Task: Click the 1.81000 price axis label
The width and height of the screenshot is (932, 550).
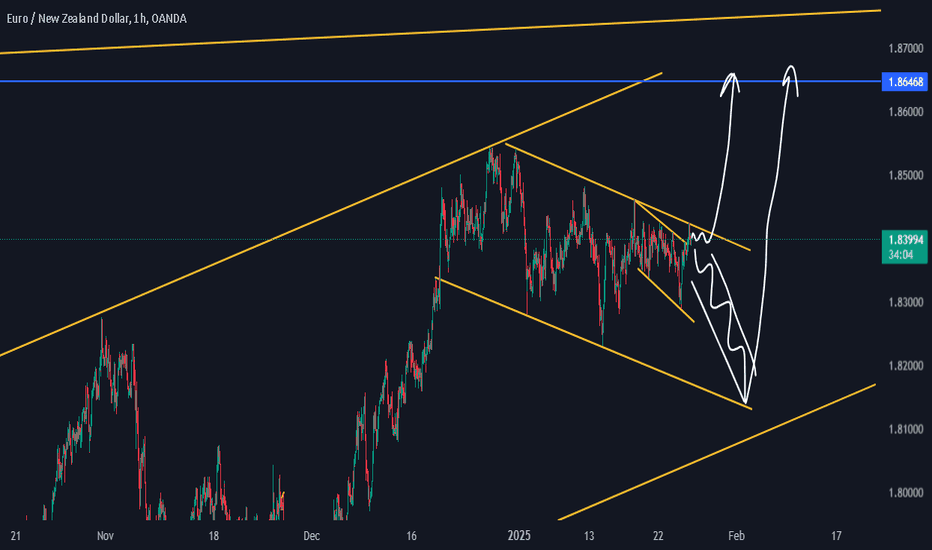Action: click(906, 429)
